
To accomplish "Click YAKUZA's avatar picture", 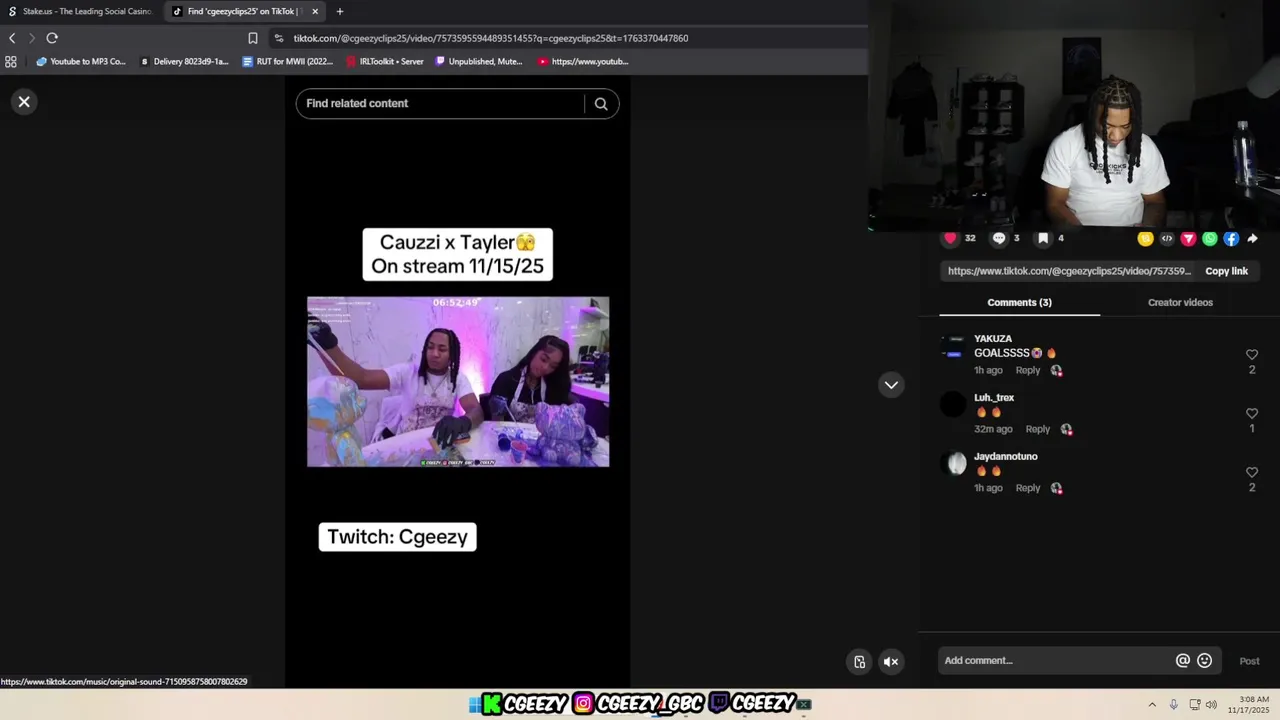I will click(954, 346).
